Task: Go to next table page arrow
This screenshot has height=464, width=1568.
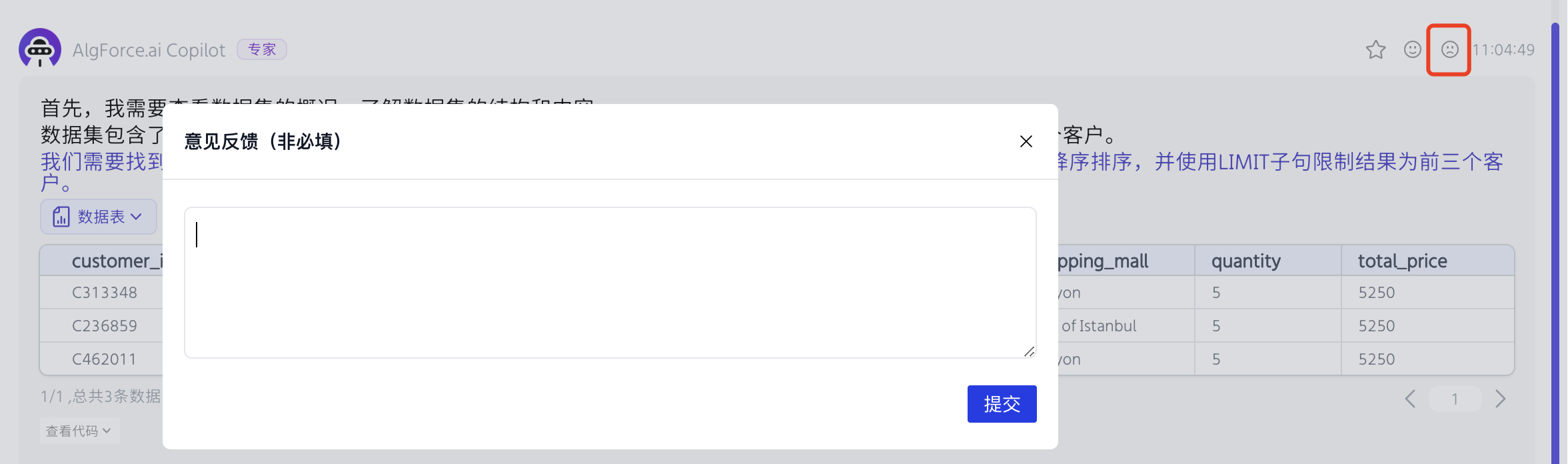Action: tap(1500, 399)
